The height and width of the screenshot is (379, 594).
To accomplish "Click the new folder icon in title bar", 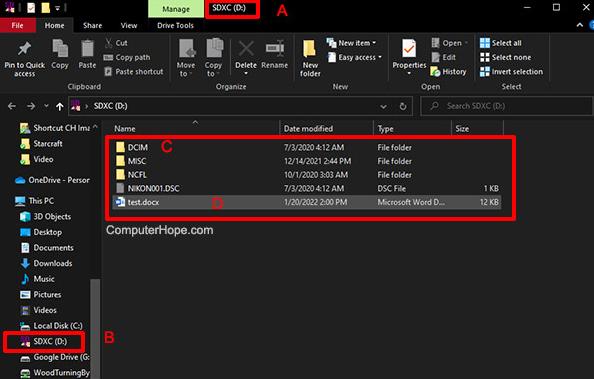I will (x=45, y=8).
